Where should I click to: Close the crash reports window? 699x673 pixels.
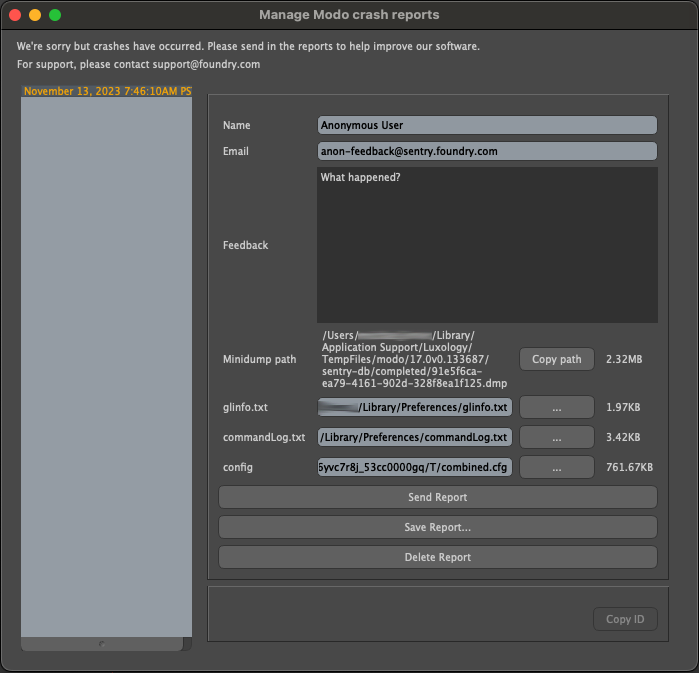point(15,15)
